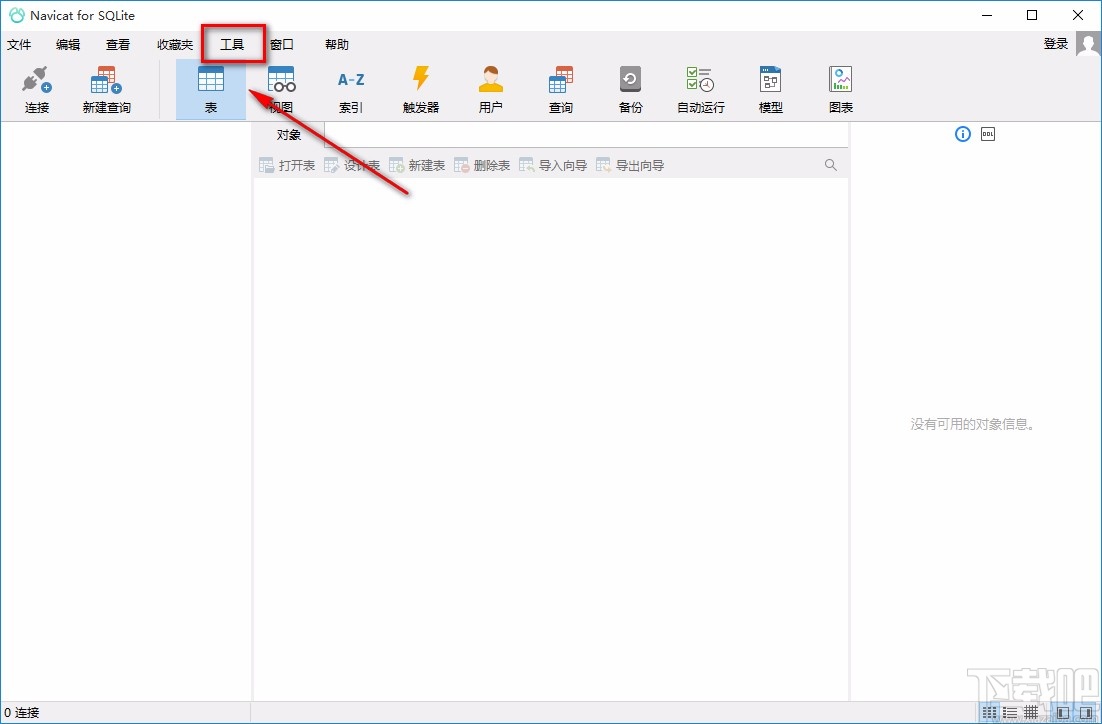
Task: Open the 编辑 (Edit) menu
Action: click(68, 44)
